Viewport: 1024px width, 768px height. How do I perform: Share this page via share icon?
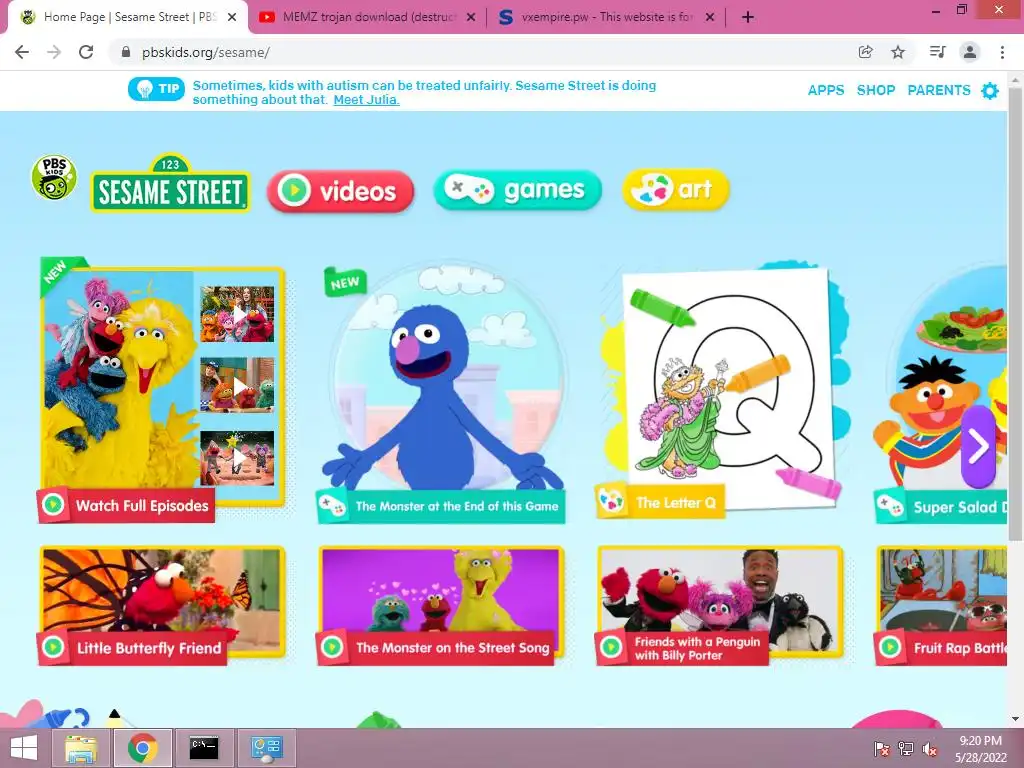click(x=865, y=52)
